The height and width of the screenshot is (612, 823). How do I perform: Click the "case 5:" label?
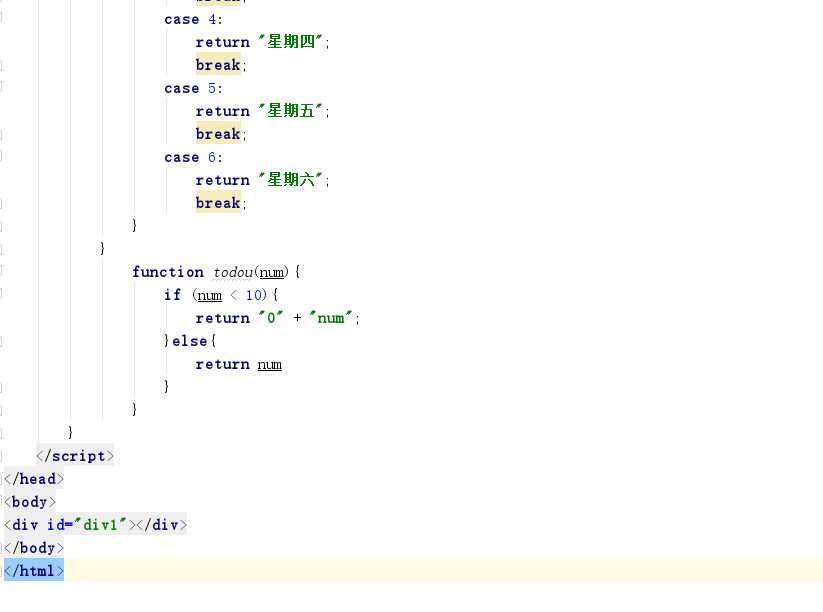point(193,89)
